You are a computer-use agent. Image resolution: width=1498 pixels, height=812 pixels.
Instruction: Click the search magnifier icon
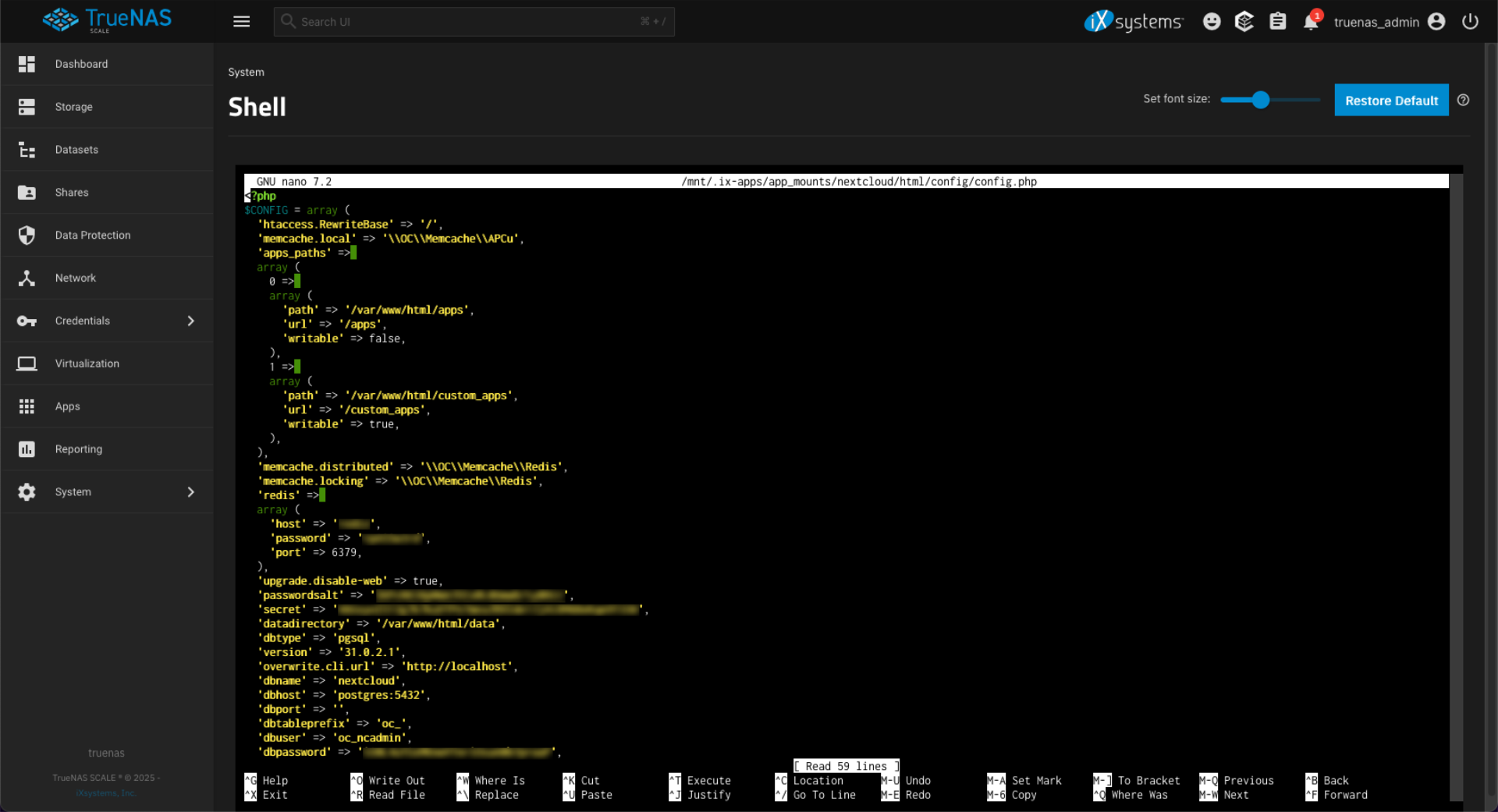(288, 22)
